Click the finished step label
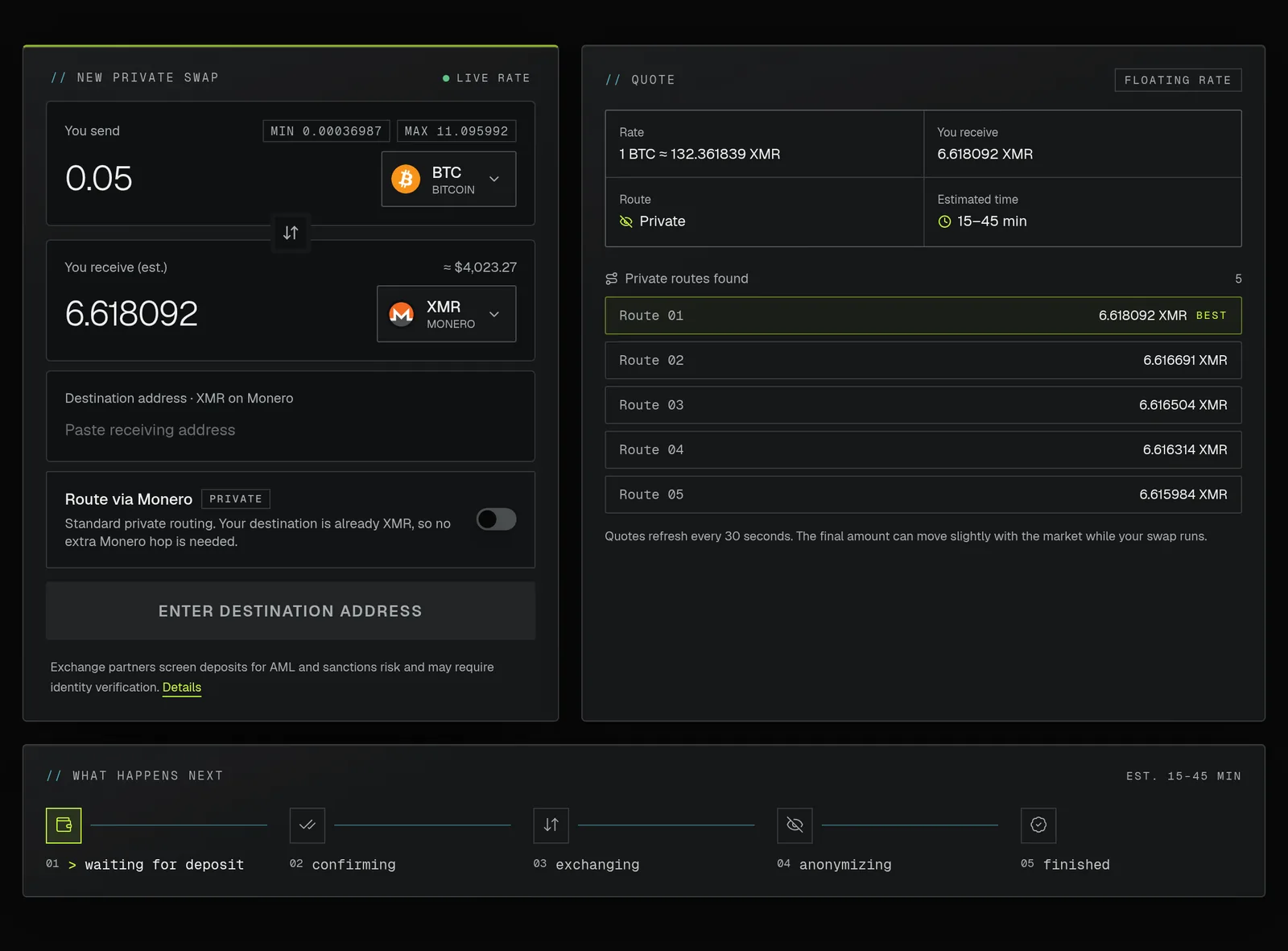 (1076, 865)
